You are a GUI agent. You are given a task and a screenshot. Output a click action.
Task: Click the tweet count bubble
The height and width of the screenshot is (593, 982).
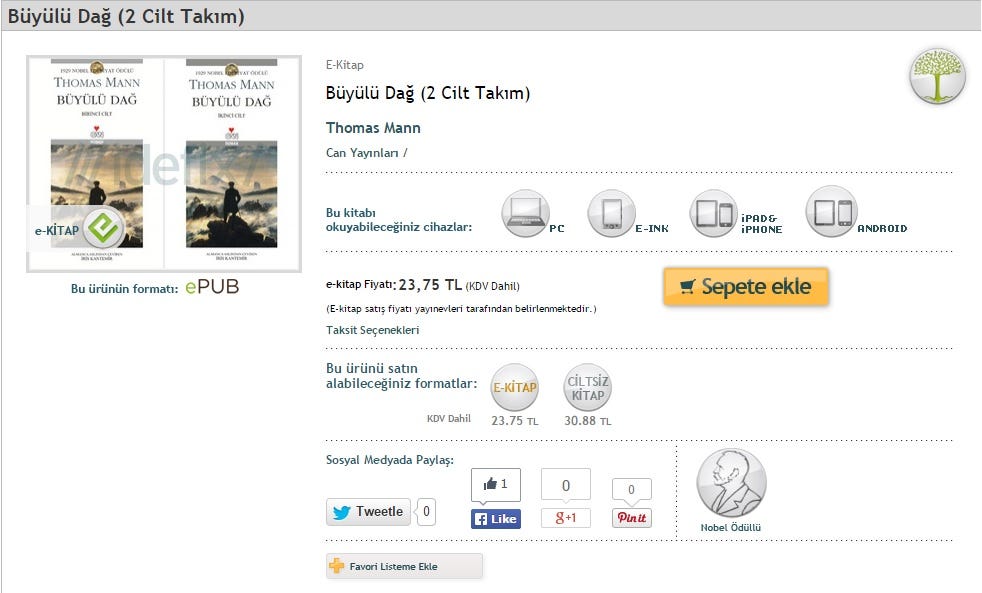426,512
